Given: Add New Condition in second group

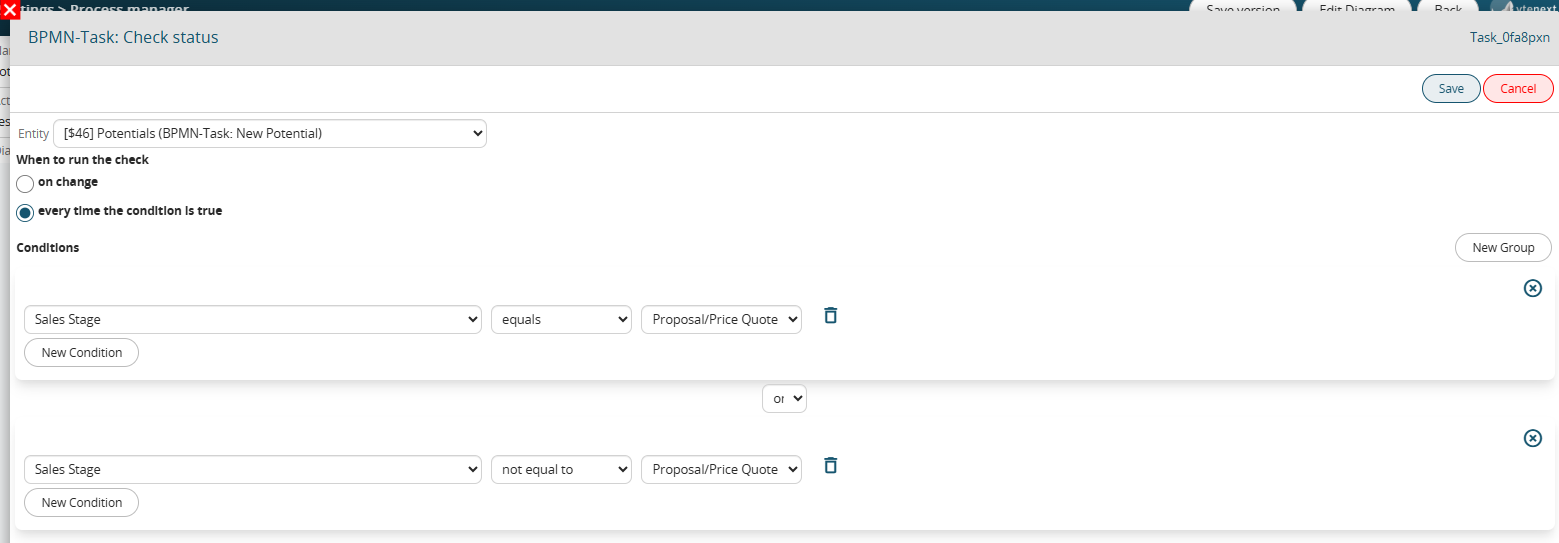Looking at the screenshot, I should (82, 503).
